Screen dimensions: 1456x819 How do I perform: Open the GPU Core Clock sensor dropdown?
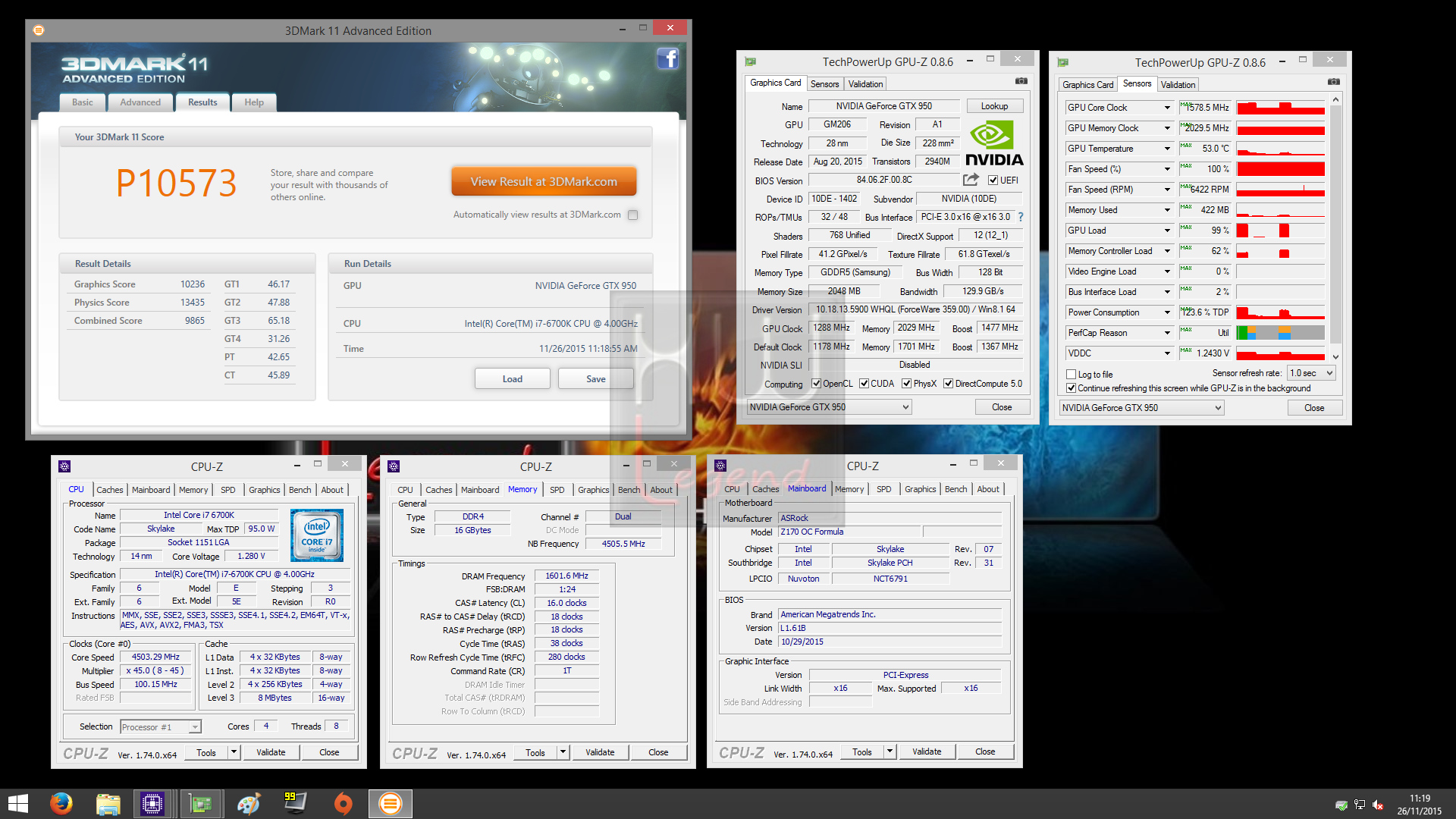pos(1167,108)
